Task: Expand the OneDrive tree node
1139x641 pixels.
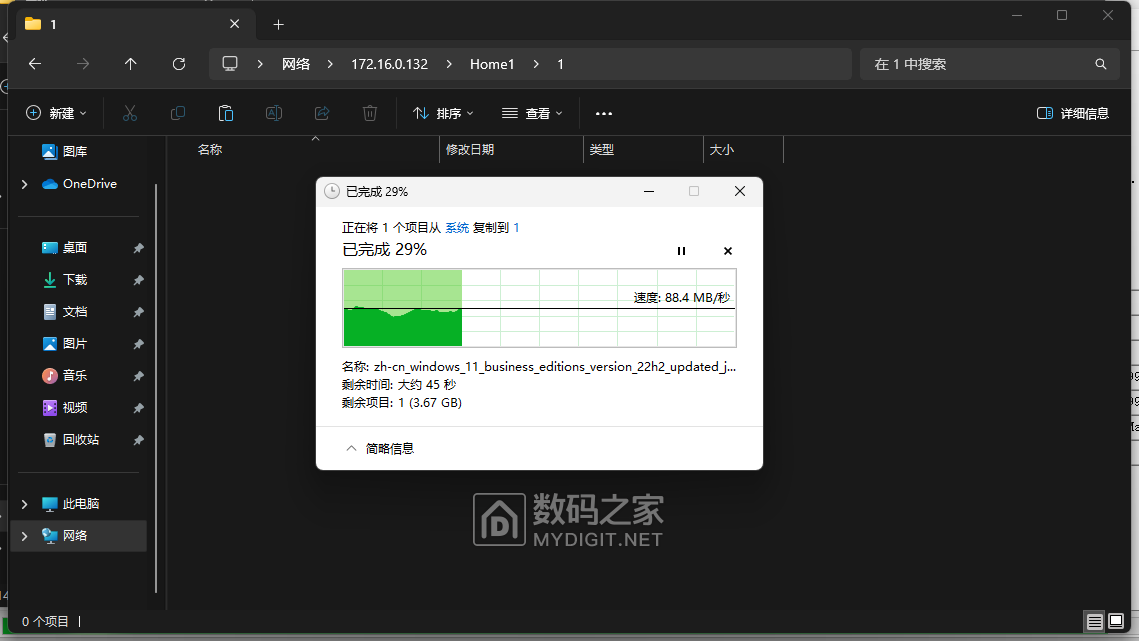Action: click(x=25, y=184)
